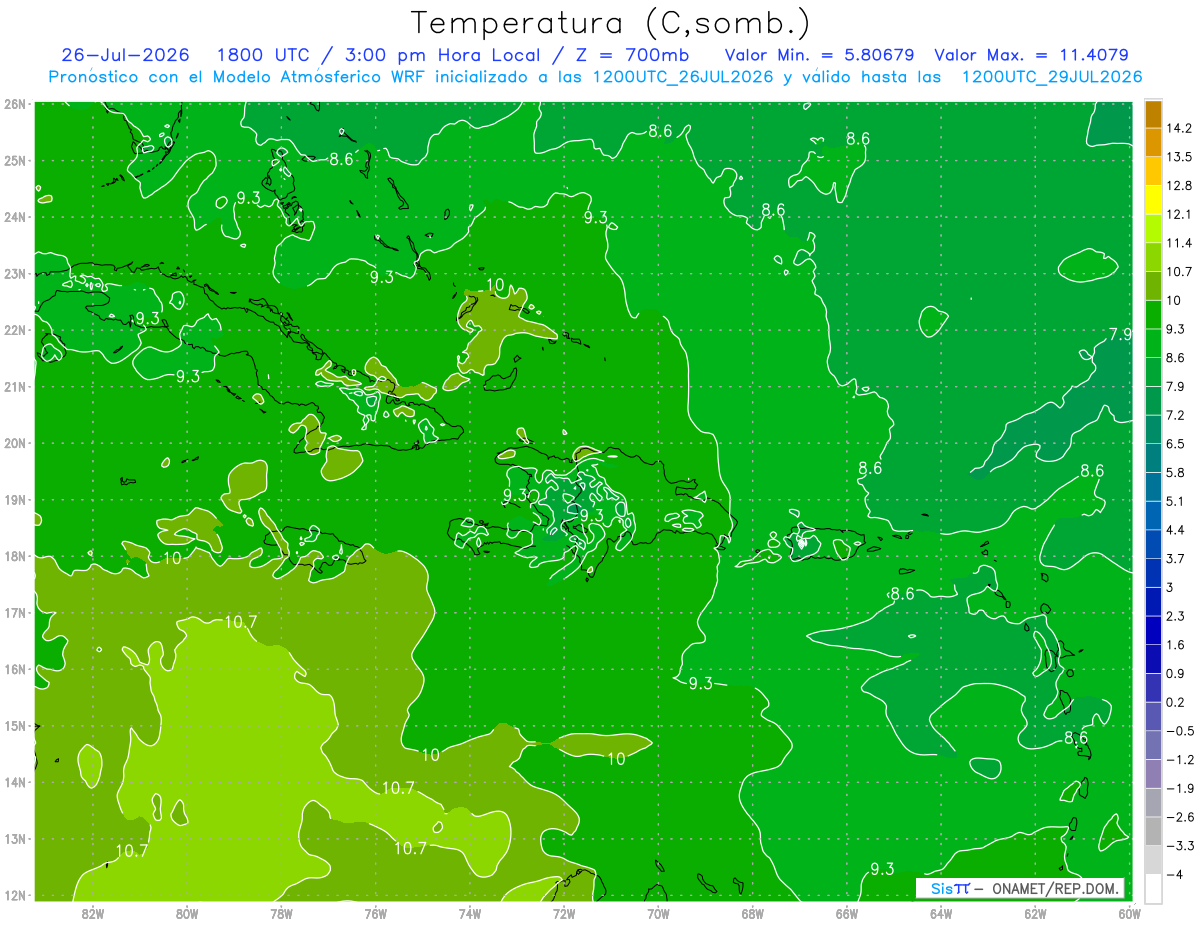This screenshot has height=927, width=1200.
Task: Click initialization time '1200UTC_26JUL2026'
Action: coord(683,77)
